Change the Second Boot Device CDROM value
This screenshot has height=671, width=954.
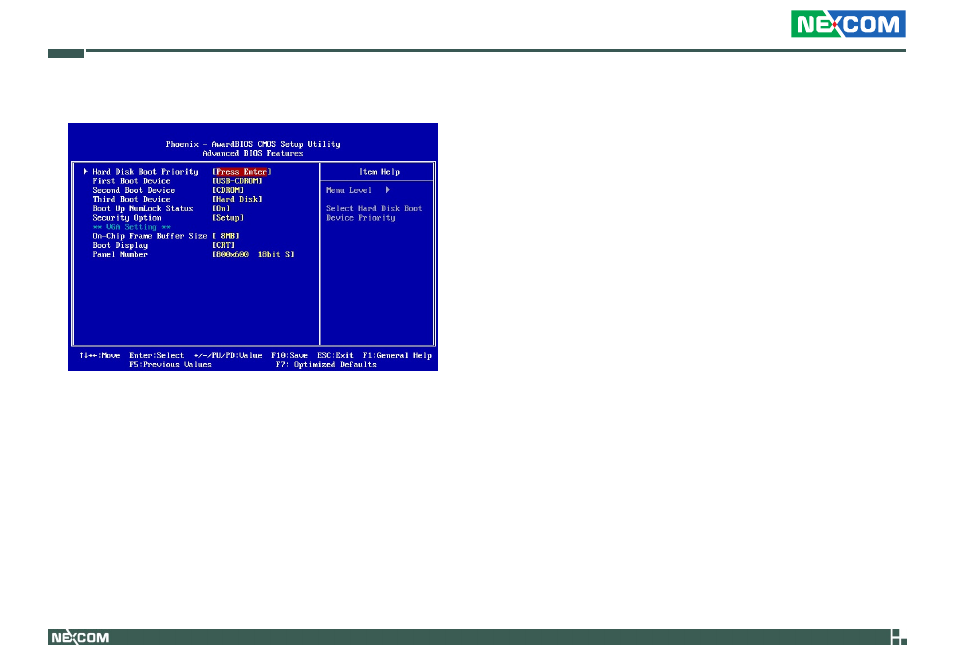[x=228, y=190]
